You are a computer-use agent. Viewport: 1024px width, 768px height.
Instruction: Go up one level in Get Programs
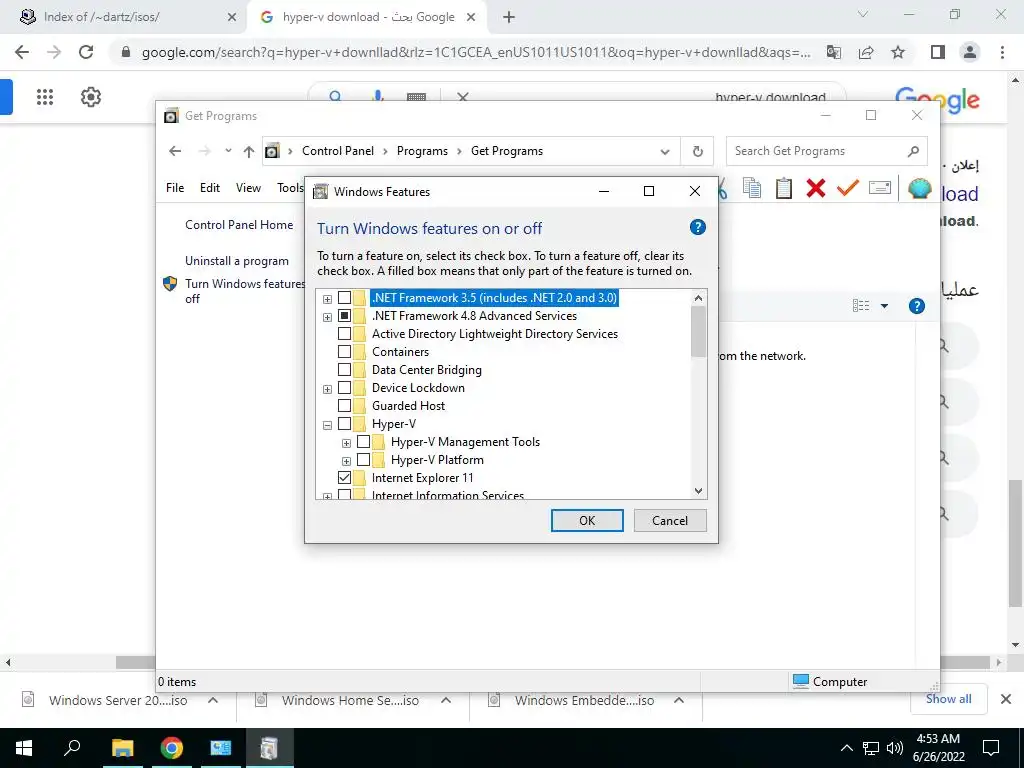248,152
